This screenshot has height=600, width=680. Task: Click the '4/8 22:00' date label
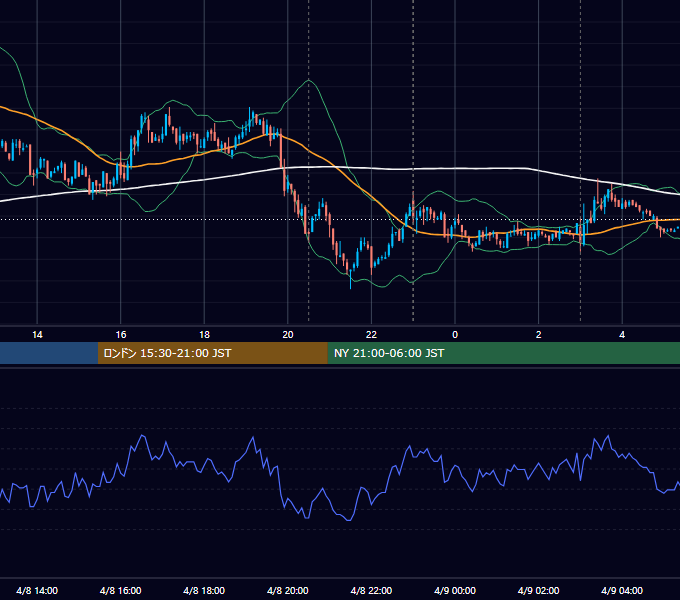371,590
